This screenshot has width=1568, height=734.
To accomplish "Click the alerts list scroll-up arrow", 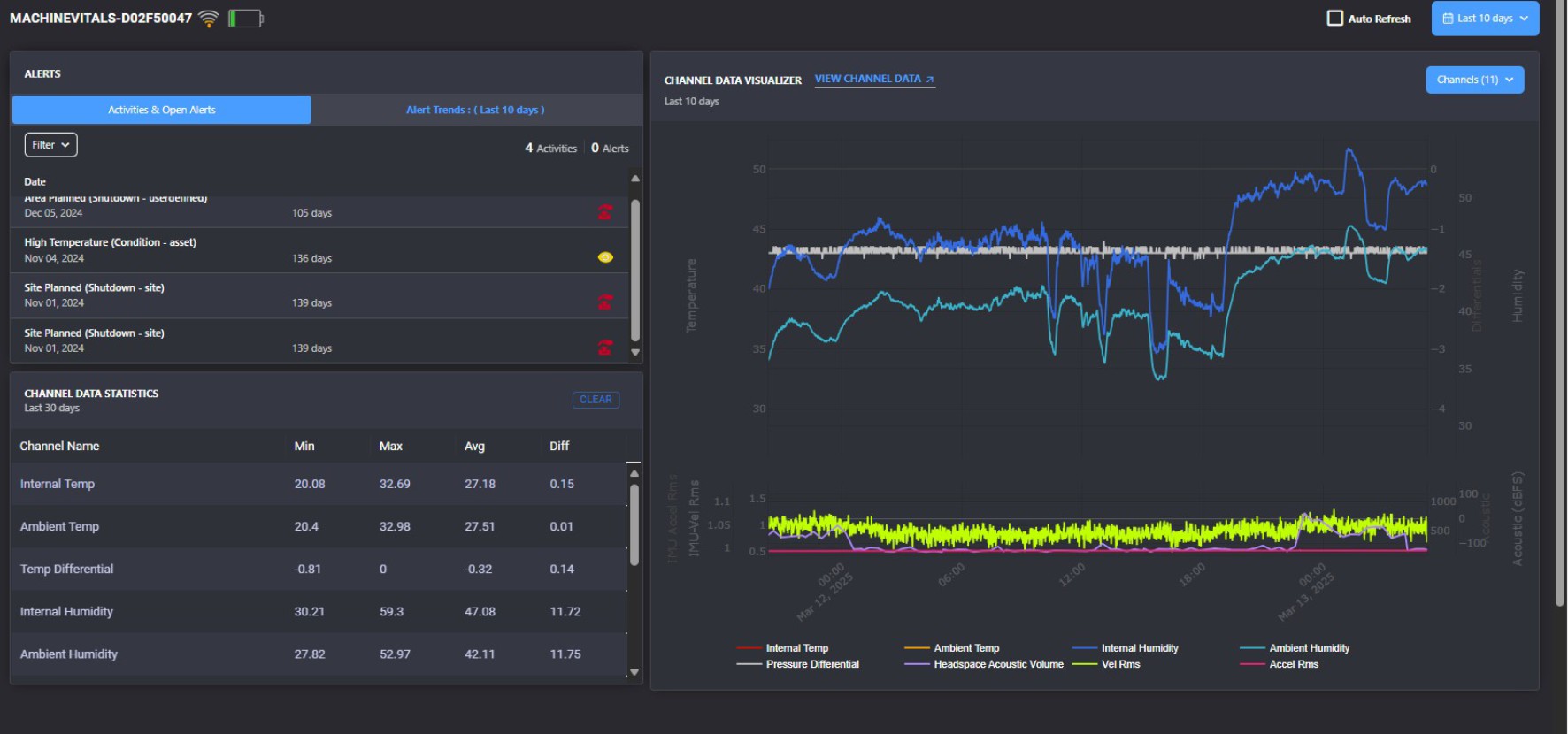I will click(634, 180).
